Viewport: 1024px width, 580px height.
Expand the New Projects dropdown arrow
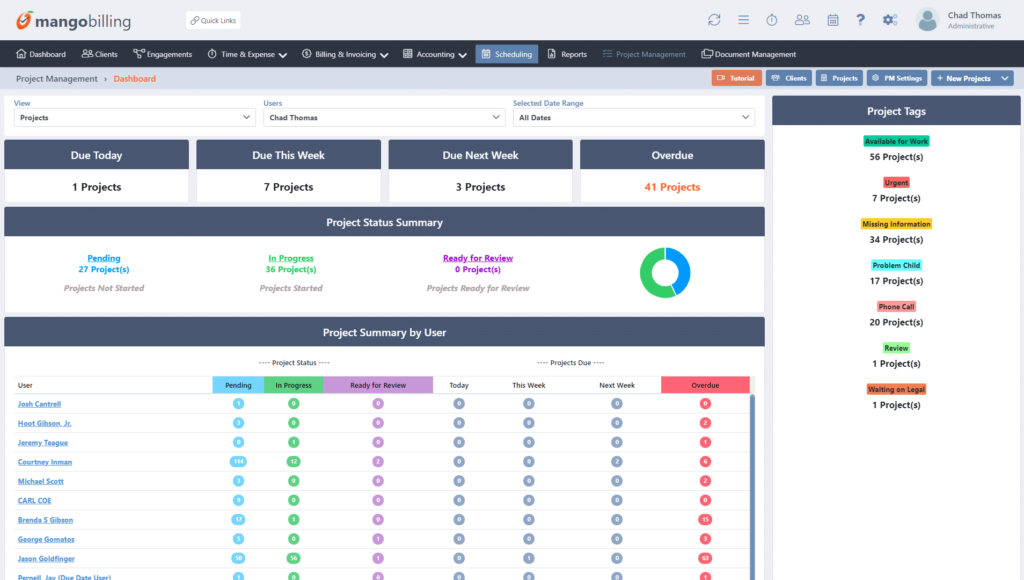tap(1005, 78)
